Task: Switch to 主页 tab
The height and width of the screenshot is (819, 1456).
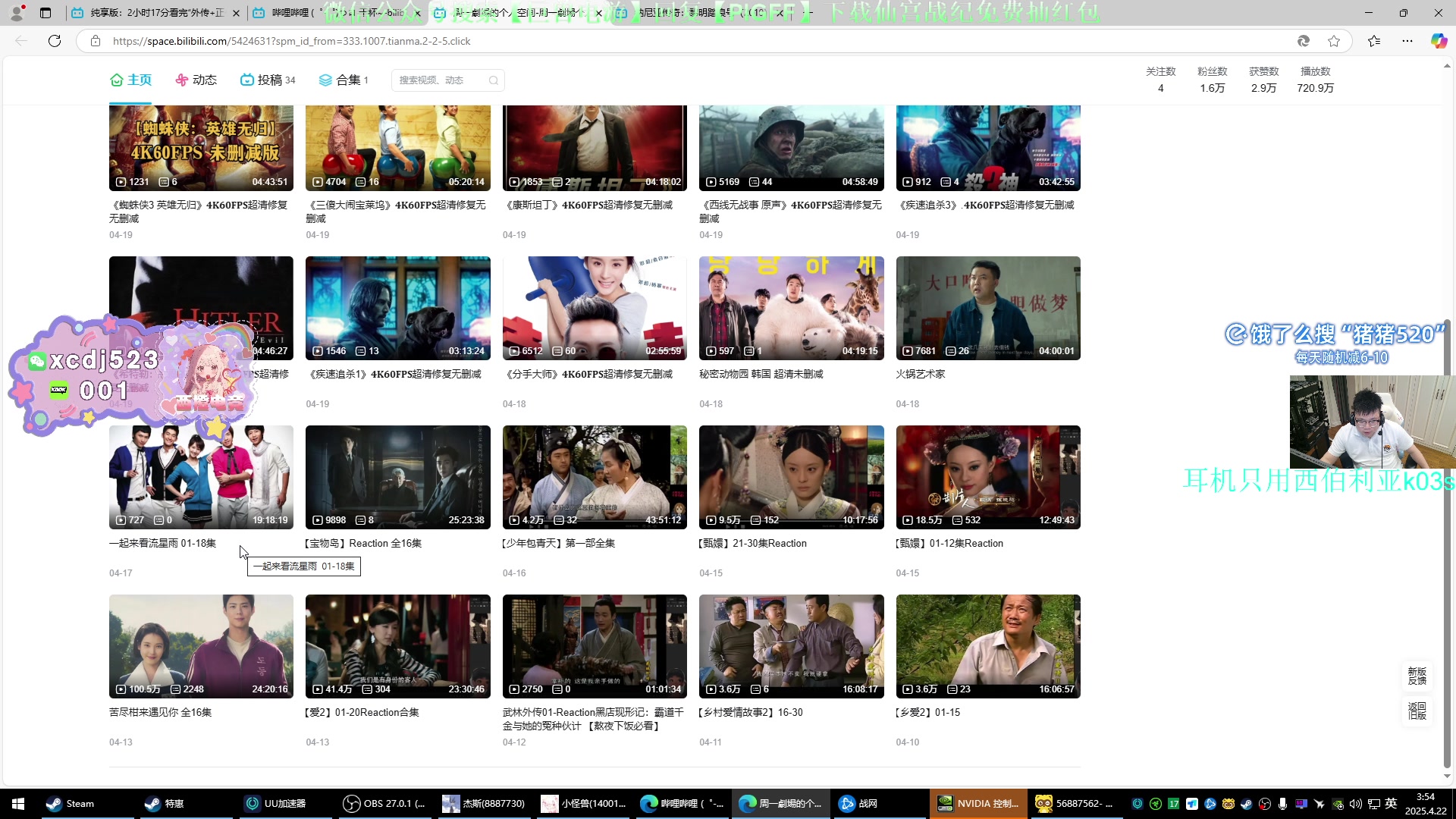Action: [130, 80]
